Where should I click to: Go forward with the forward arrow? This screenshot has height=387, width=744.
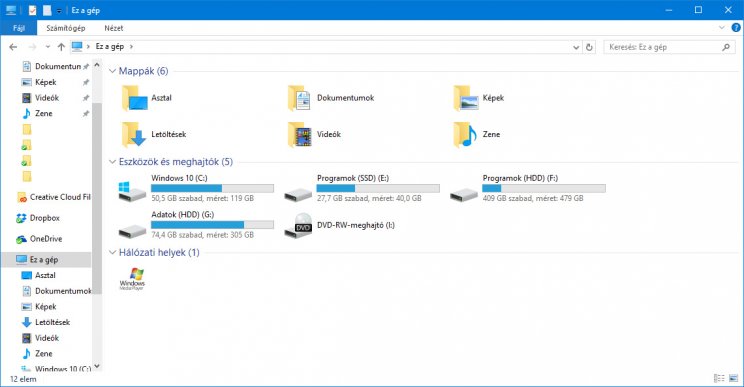click(32, 47)
